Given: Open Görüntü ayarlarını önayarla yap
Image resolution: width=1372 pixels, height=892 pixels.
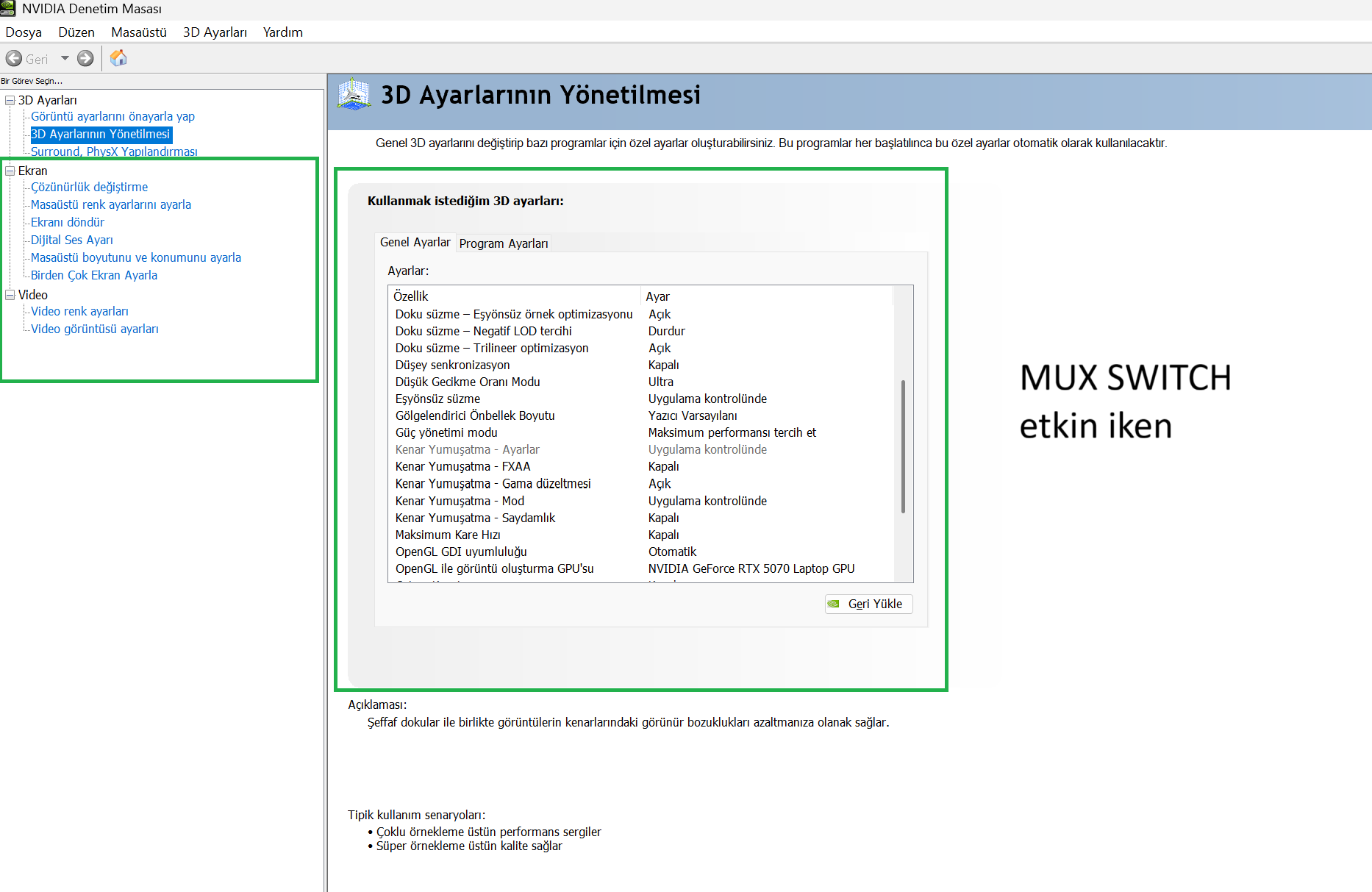Looking at the screenshot, I should (x=112, y=116).
